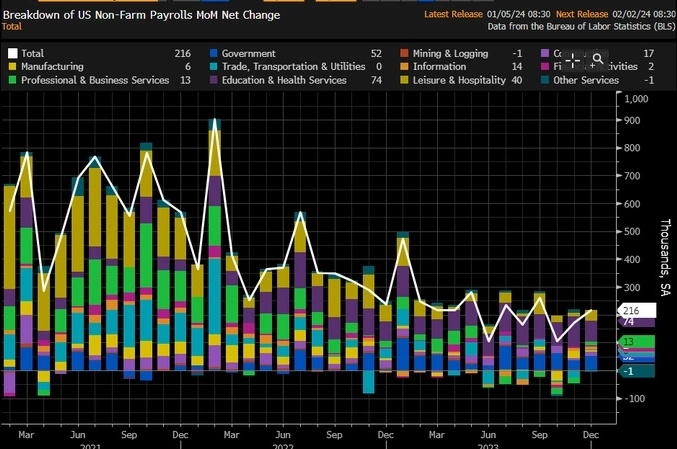Click the green 13 axis value label

630,342
